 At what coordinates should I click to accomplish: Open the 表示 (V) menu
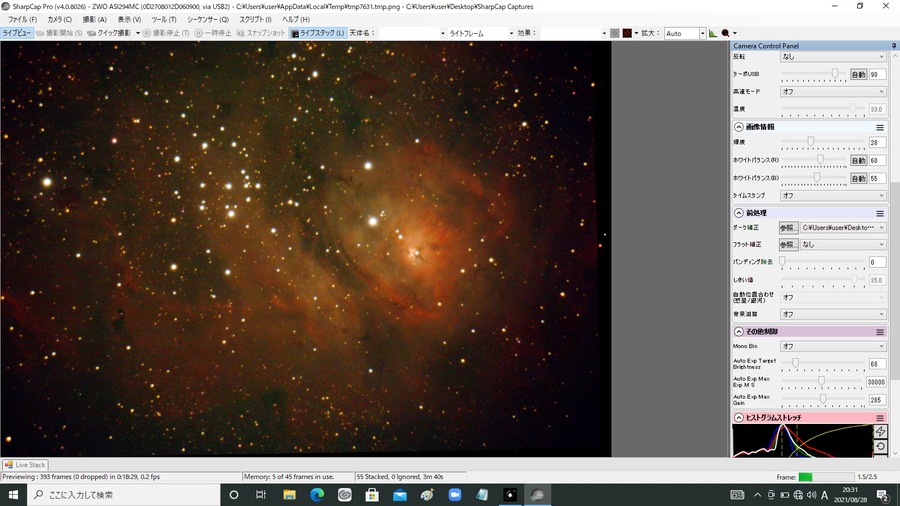pos(129,20)
